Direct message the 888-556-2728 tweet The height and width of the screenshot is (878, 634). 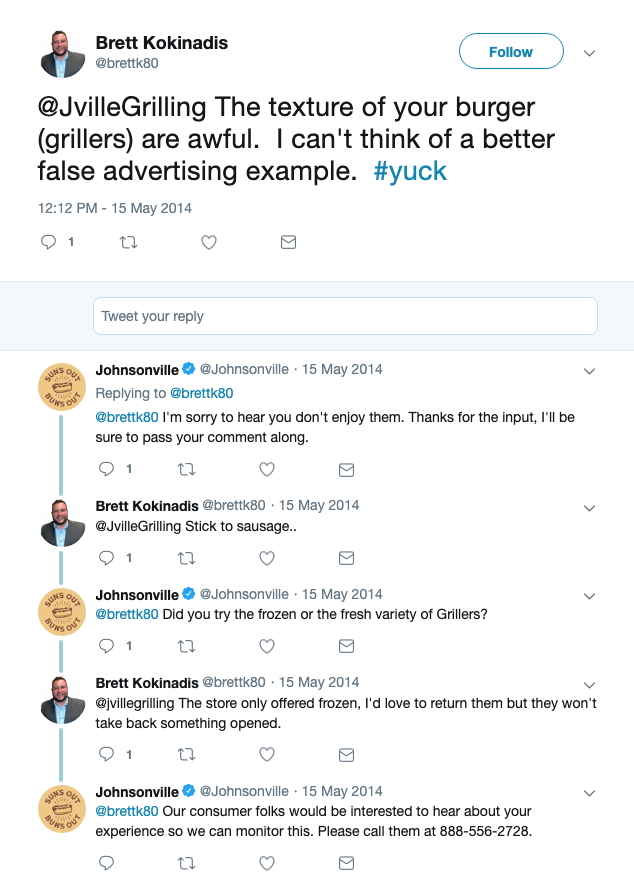coord(347,862)
